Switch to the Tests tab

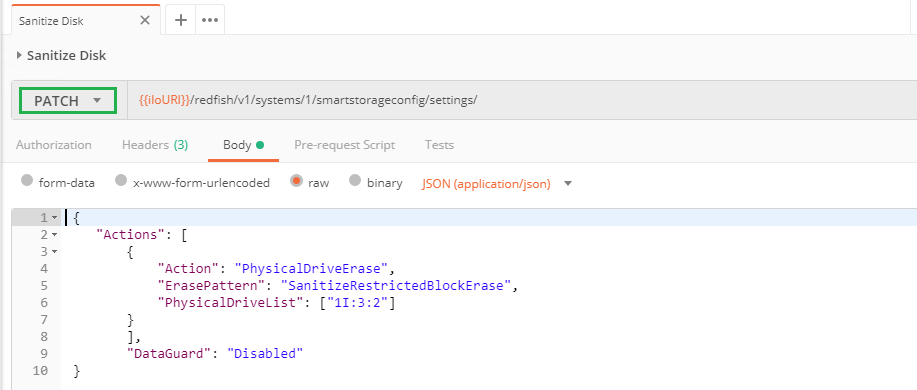[x=439, y=145]
